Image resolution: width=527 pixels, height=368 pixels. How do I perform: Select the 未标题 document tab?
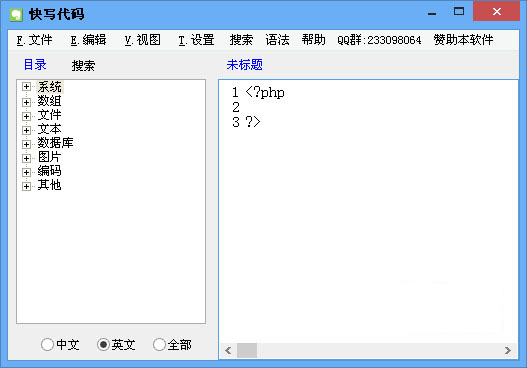pos(245,65)
